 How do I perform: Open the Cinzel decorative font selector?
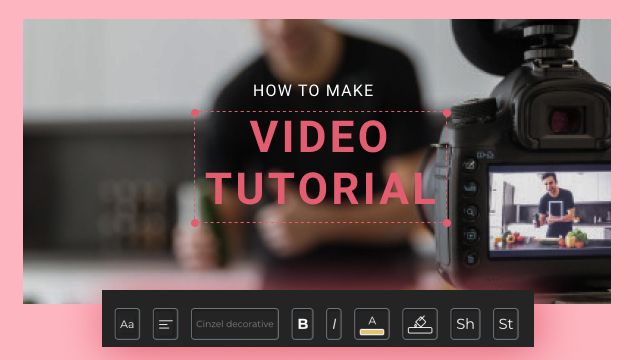coord(235,324)
